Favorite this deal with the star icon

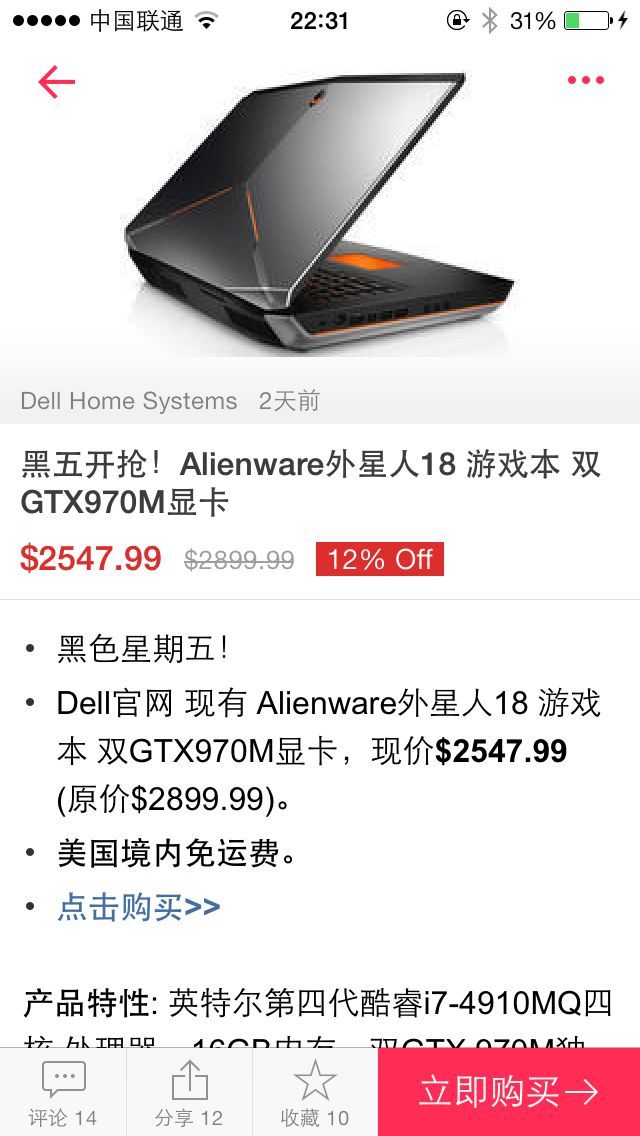(x=315, y=1079)
